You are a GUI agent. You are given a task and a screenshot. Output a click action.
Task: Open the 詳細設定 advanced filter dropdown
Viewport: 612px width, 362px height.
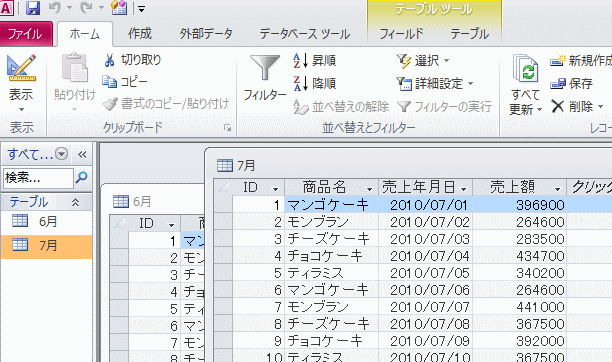pyautogui.click(x=435, y=83)
